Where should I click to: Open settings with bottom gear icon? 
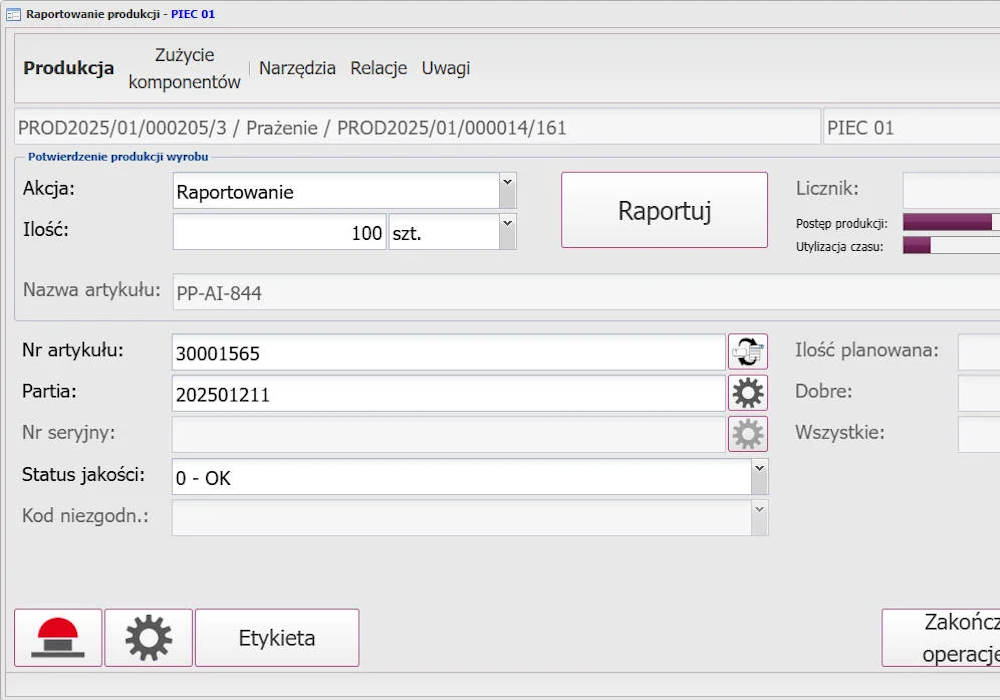[x=148, y=638]
